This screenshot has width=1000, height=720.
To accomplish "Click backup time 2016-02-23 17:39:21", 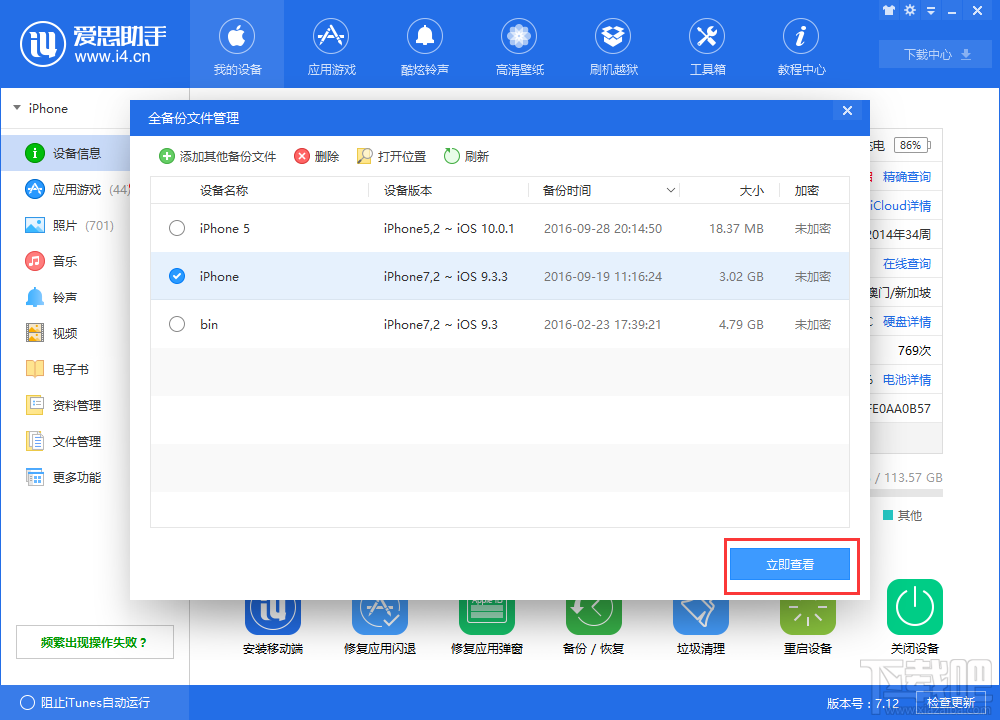I will click(x=603, y=324).
